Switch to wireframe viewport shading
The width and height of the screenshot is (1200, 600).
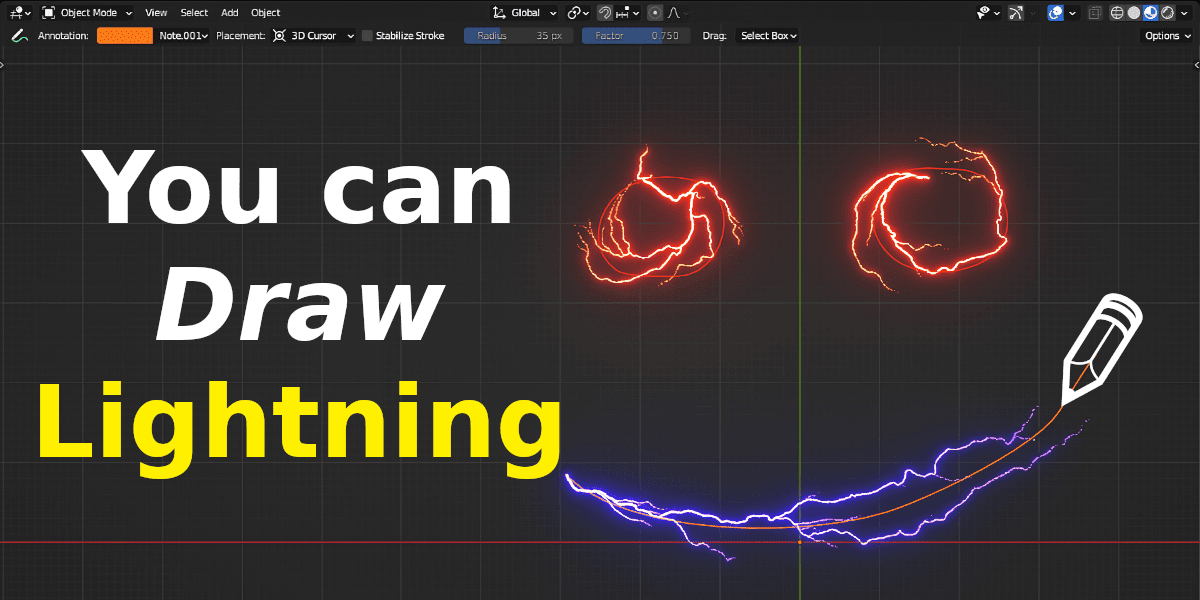pos(1117,13)
